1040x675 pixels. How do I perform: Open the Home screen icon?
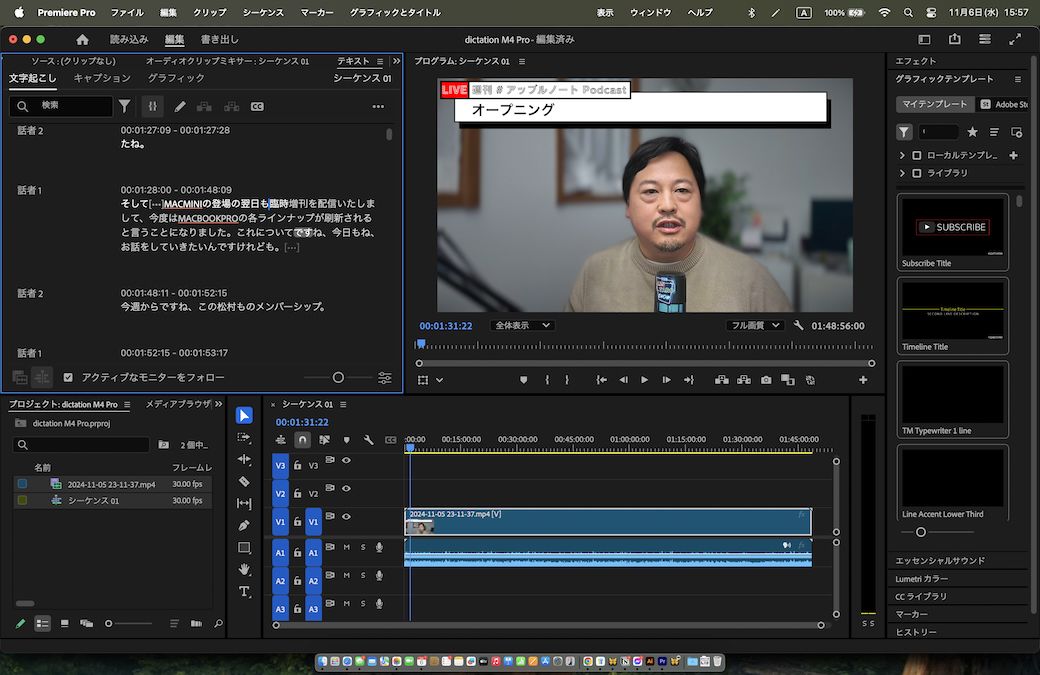(x=82, y=40)
